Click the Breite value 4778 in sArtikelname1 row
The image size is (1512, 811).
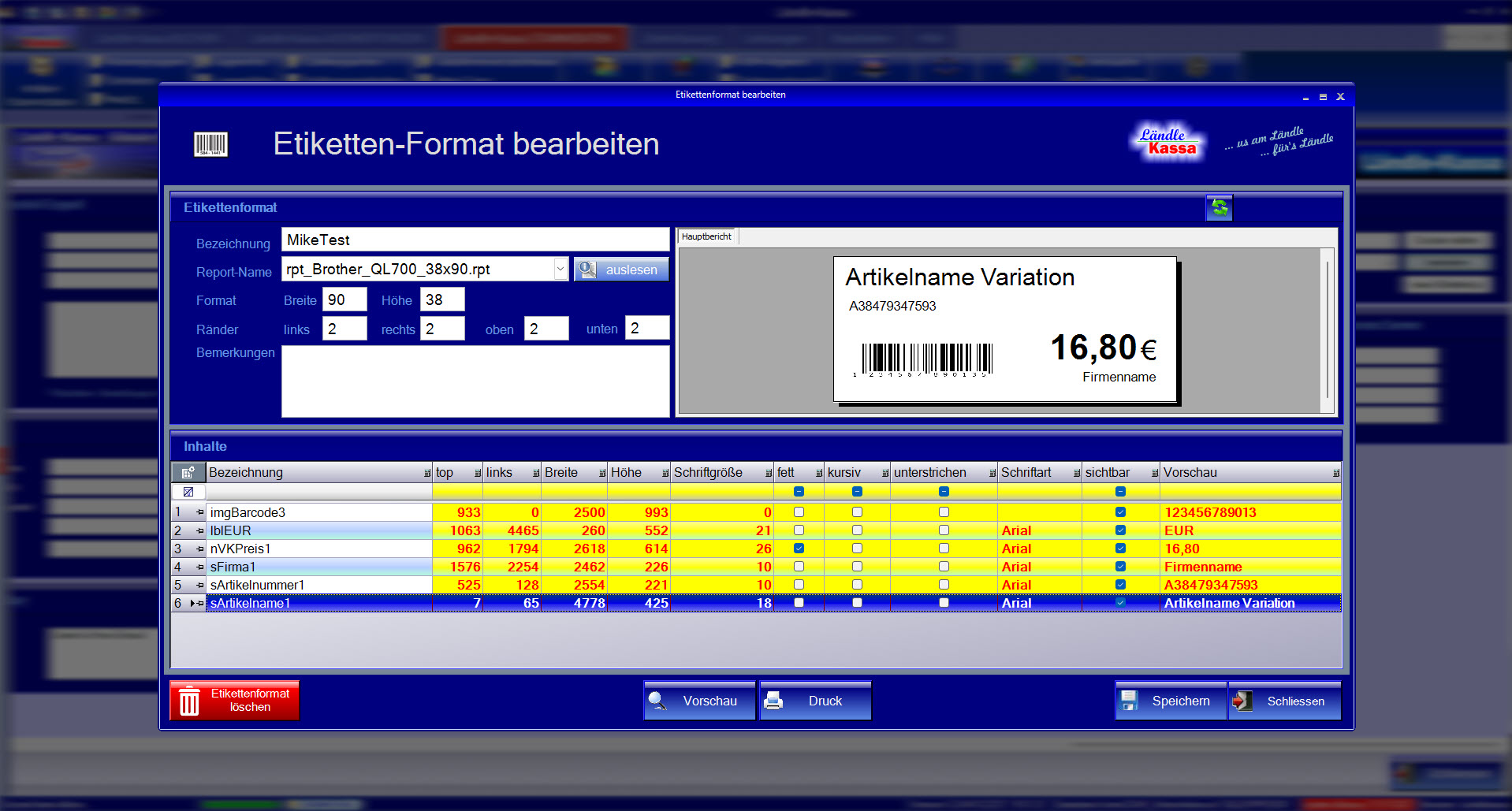pos(575,603)
